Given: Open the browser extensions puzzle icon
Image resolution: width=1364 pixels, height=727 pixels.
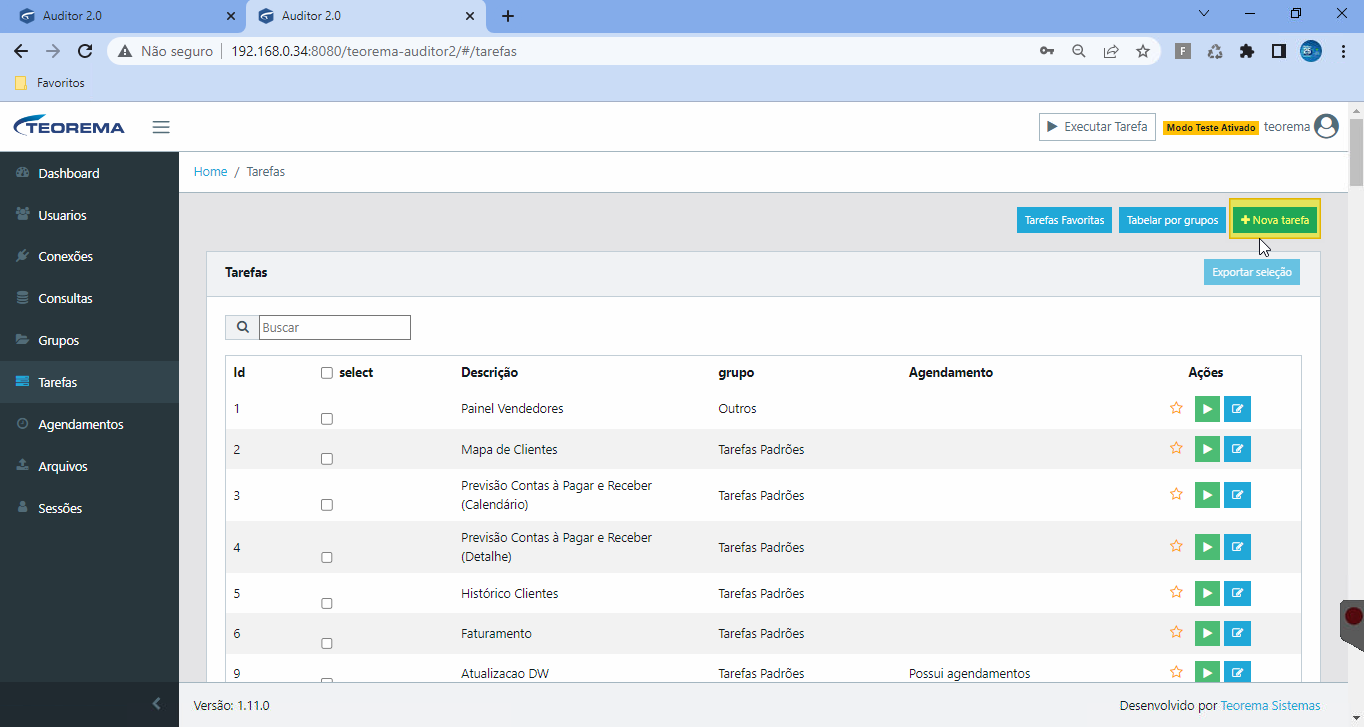Looking at the screenshot, I should point(1246,51).
